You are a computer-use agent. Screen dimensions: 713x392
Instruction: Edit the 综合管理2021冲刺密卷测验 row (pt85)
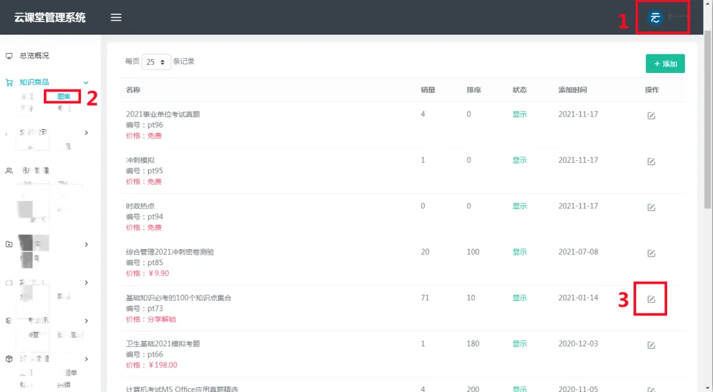651,253
